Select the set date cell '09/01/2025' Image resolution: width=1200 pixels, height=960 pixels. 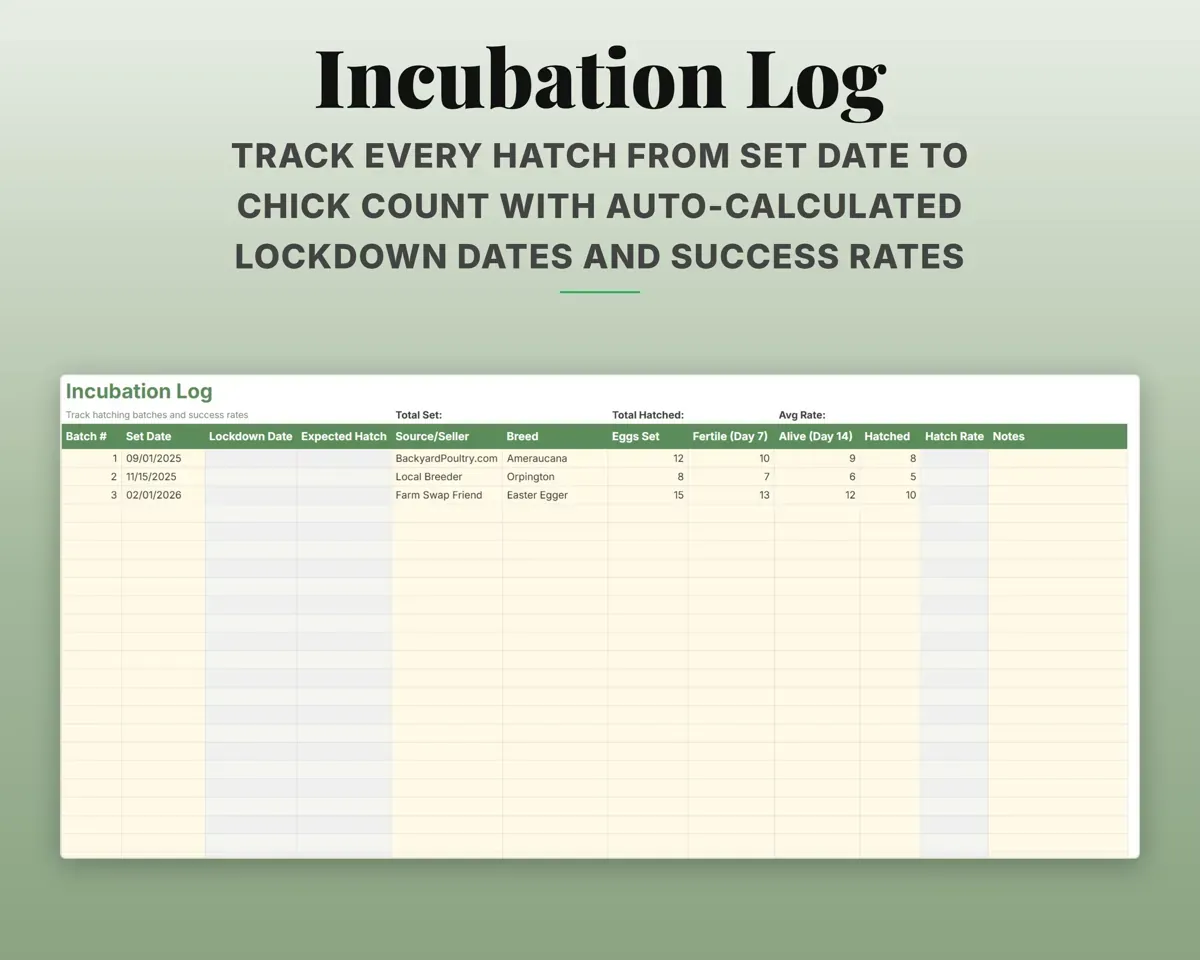pos(163,458)
